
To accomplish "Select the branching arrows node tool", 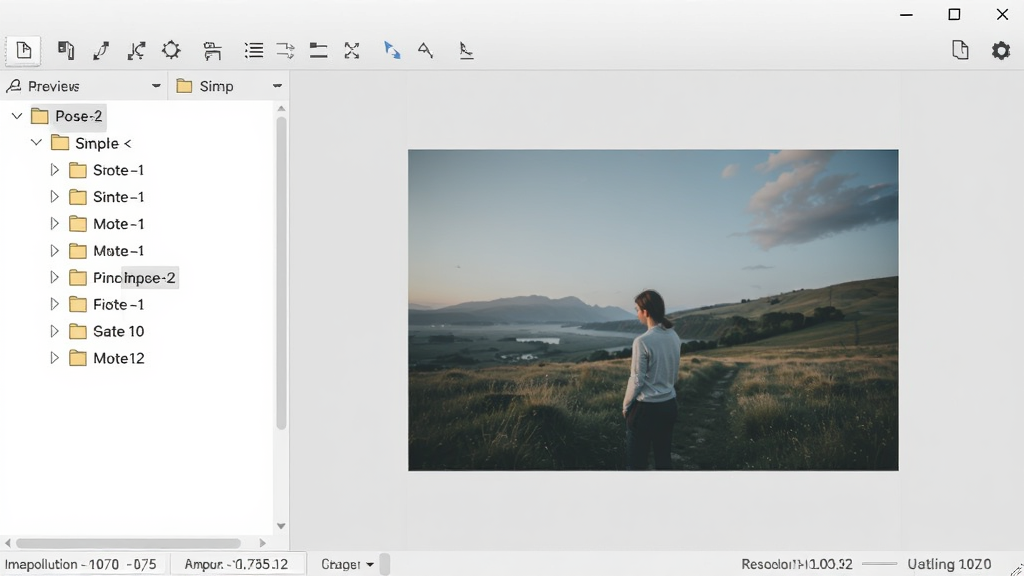I will pos(136,50).
